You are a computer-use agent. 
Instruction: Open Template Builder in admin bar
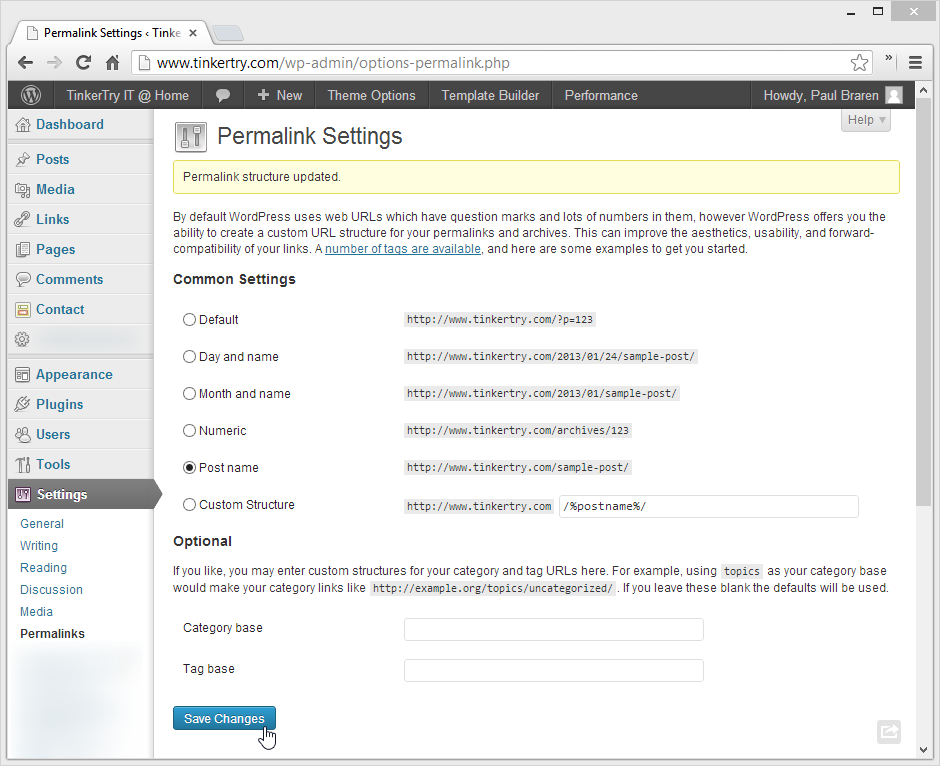490,95
